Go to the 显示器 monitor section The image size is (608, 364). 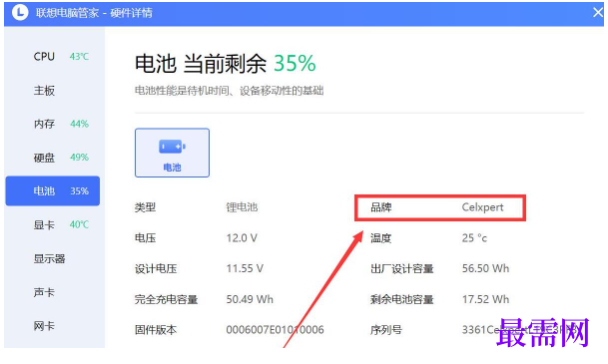(x=52, y=258)
